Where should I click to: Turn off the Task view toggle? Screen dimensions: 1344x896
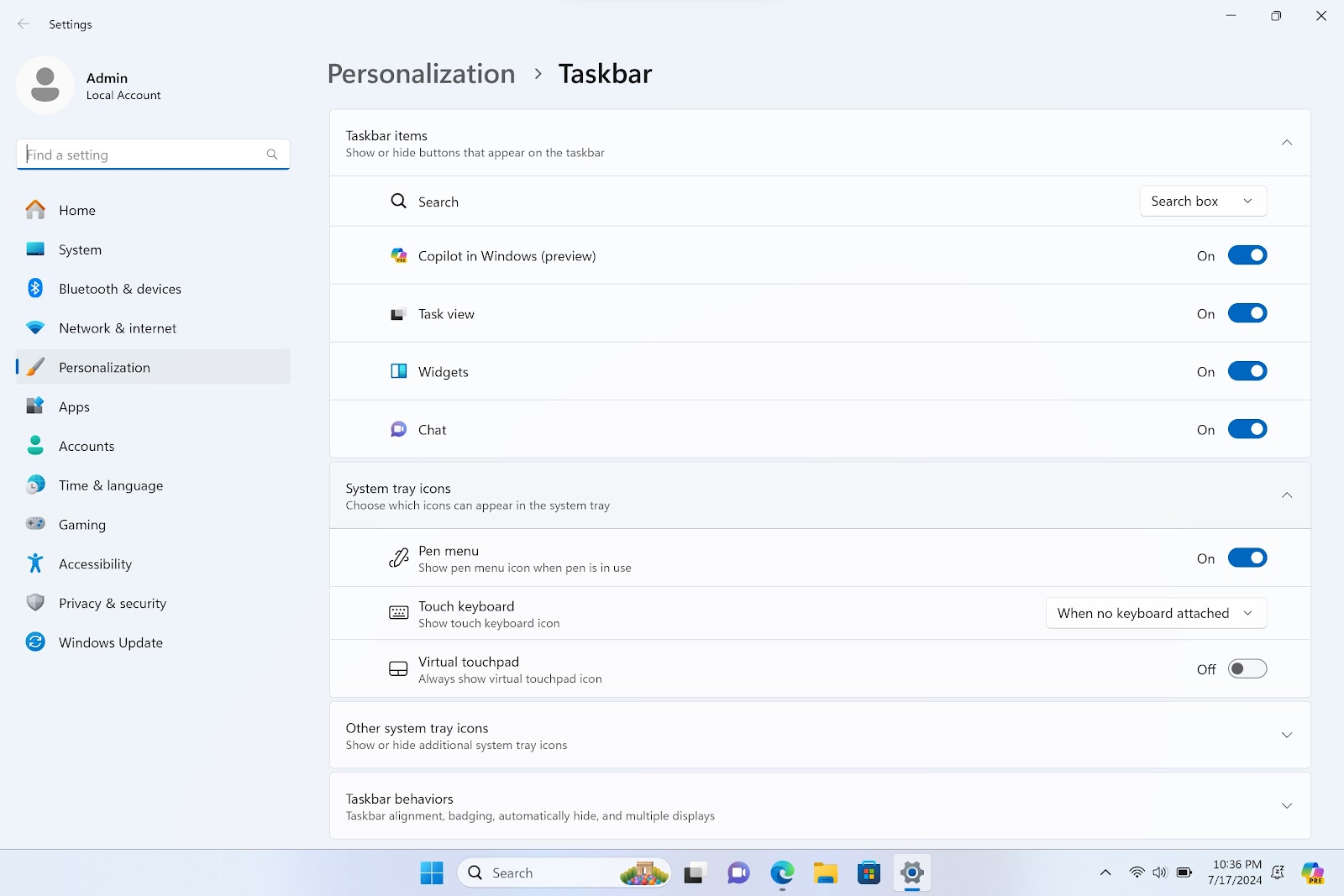1247,313
